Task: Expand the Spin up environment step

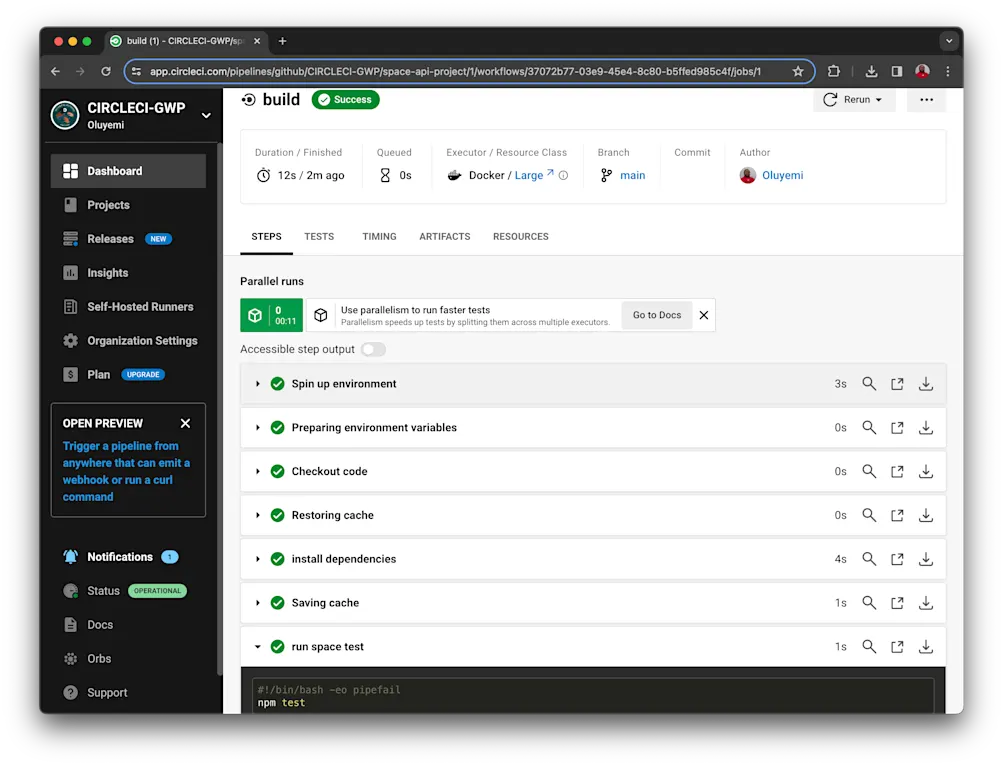Action: pos(258,383)
